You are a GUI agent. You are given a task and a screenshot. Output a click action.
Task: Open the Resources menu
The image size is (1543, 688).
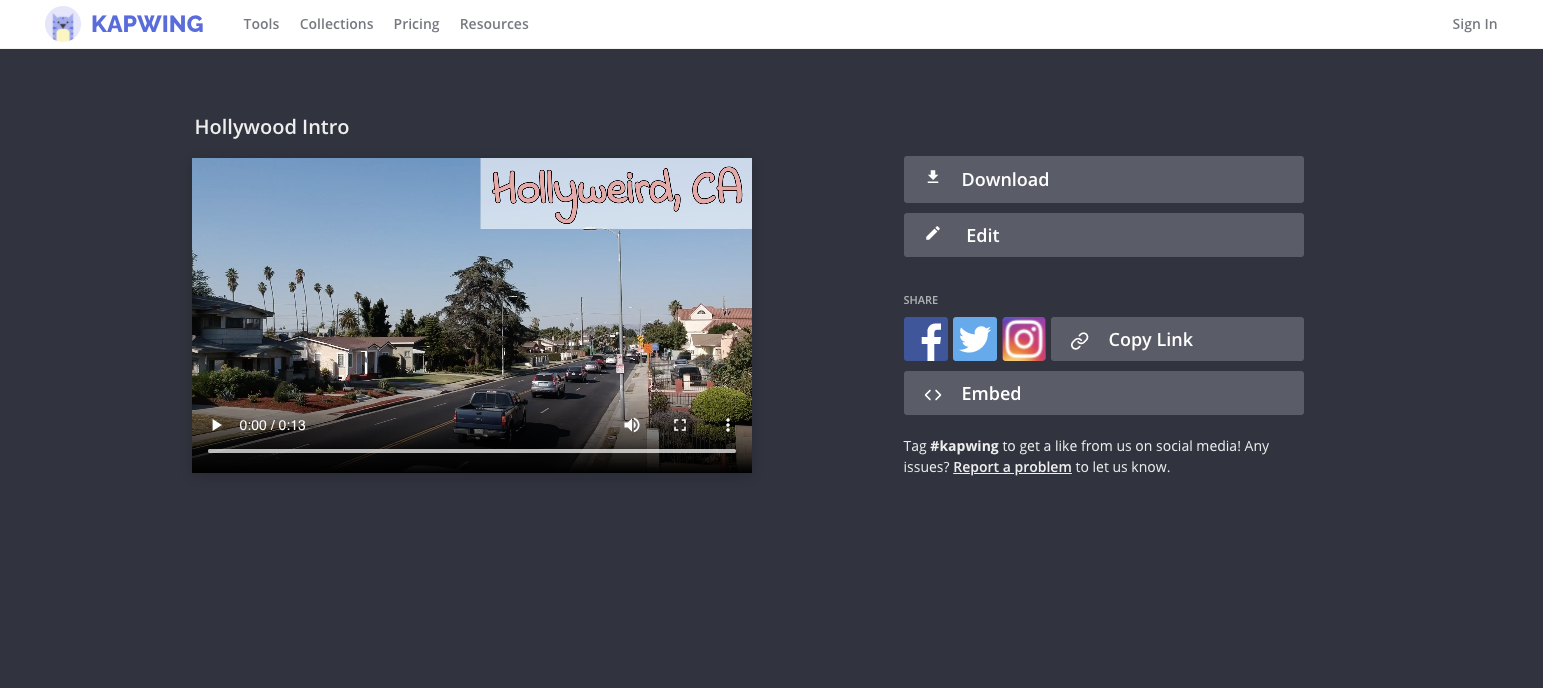click(x=494, y=24)
